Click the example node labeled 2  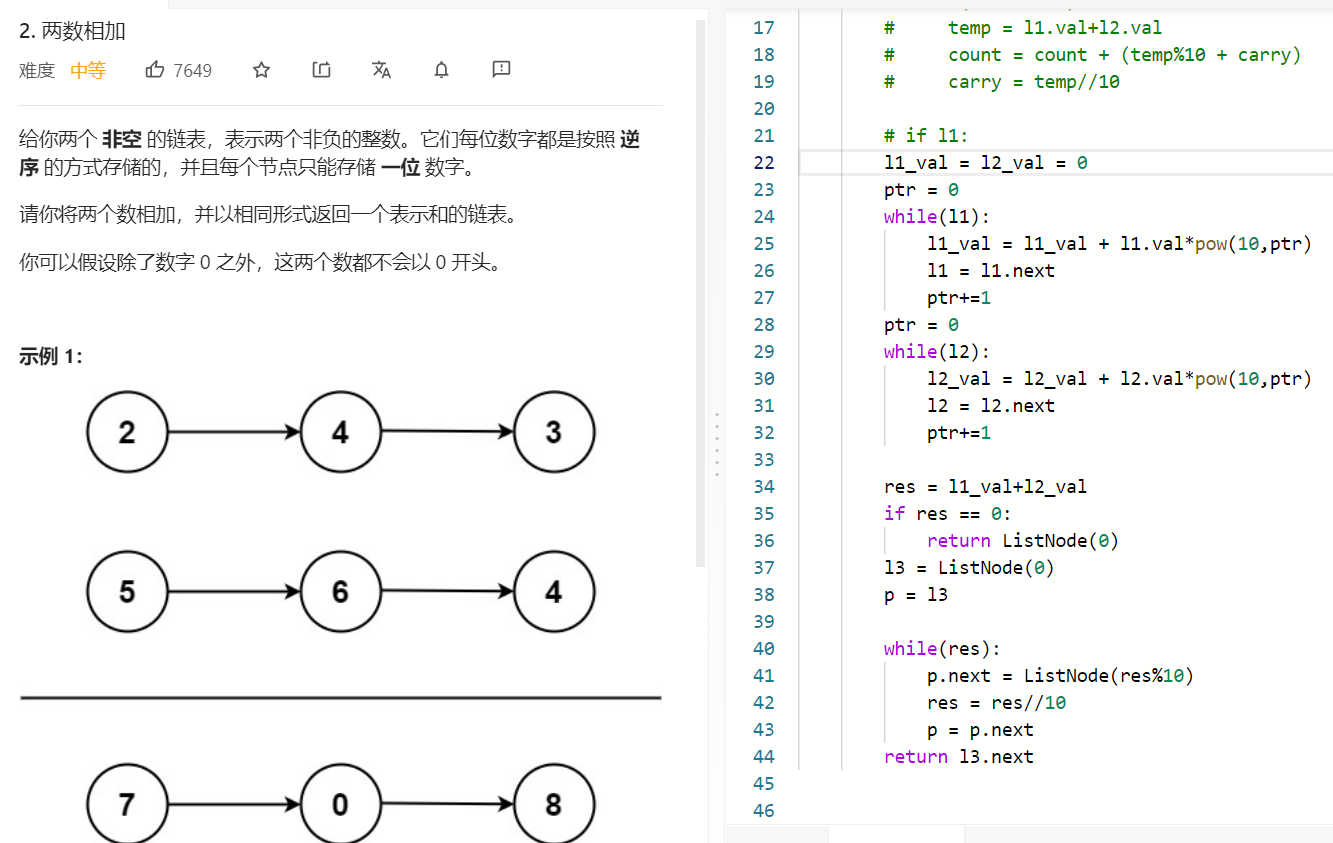click(127, 433)
